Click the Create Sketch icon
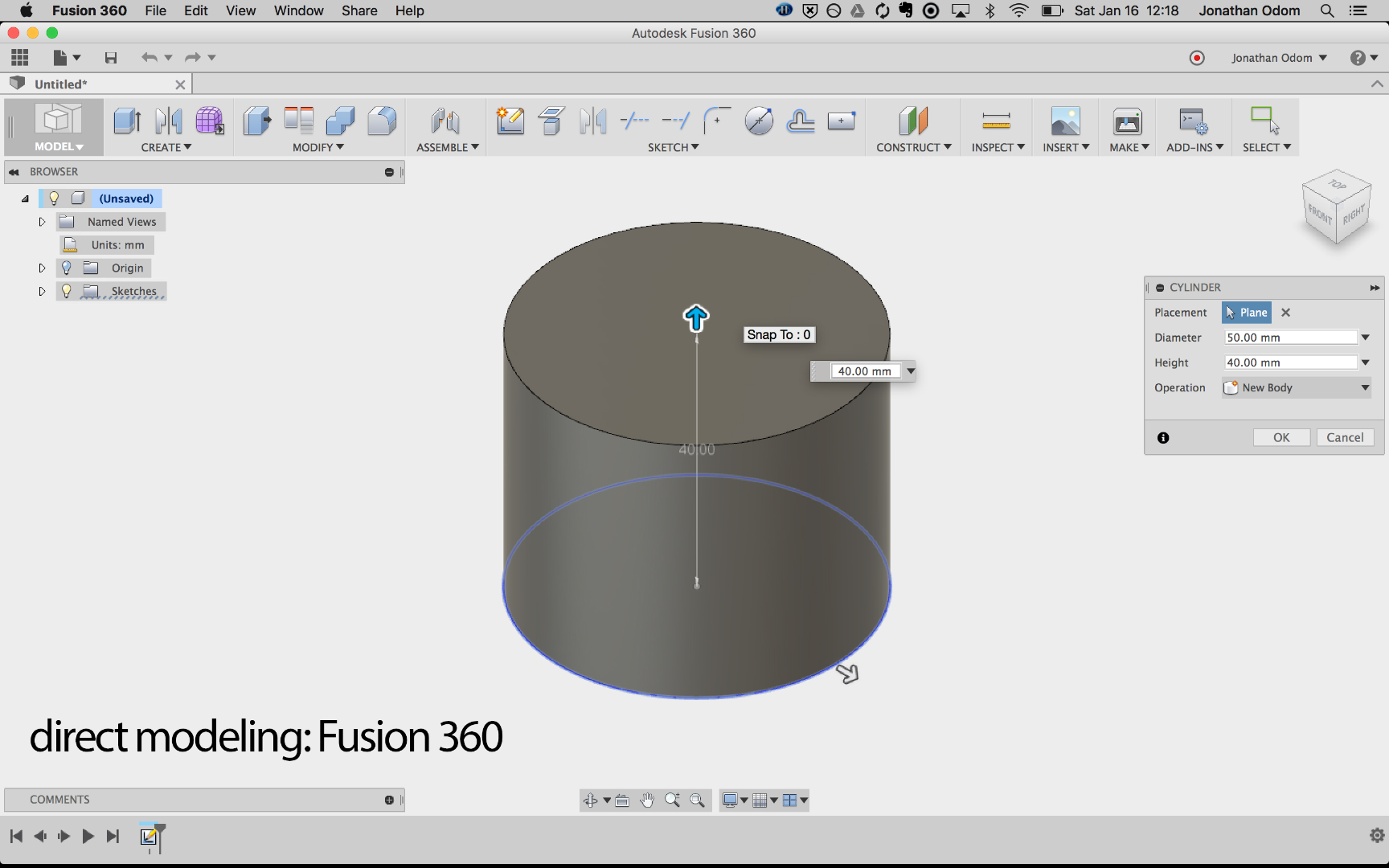The height and width of the screenshot is (868, 1389). [x=510, y=121]
